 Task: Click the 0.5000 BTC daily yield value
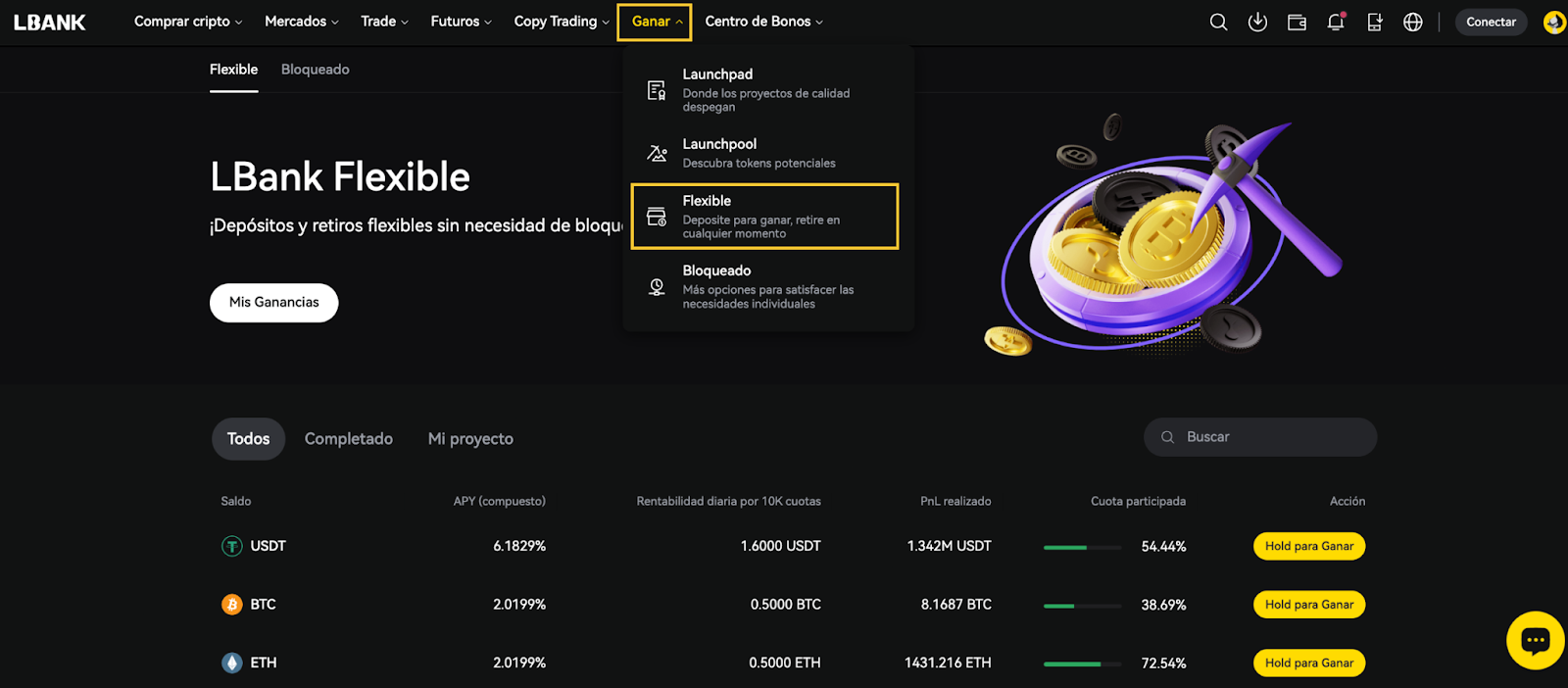point(786,605)
